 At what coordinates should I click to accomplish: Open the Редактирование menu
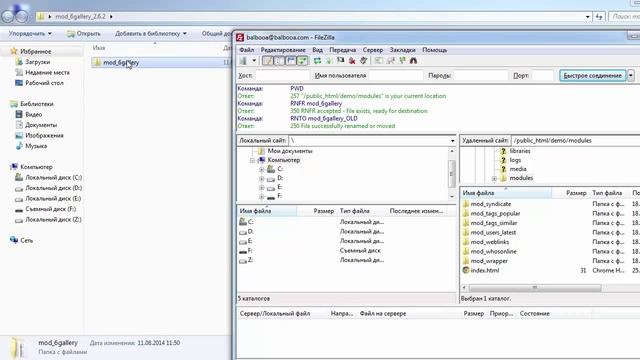(283, 50)
